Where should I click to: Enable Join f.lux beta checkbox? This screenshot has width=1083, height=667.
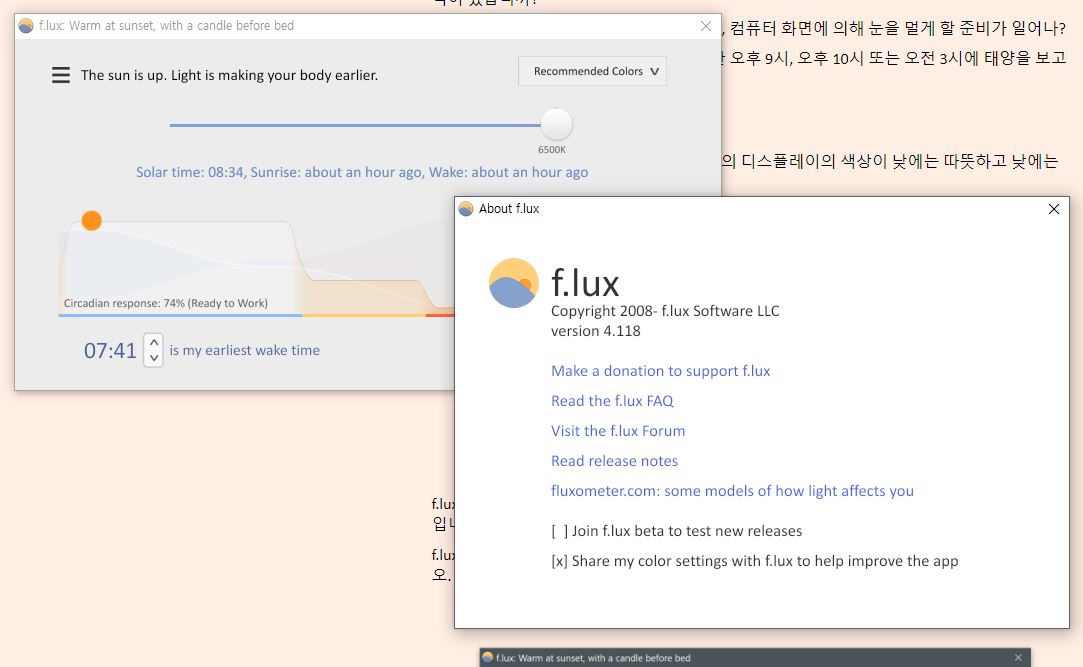(559, 531)
